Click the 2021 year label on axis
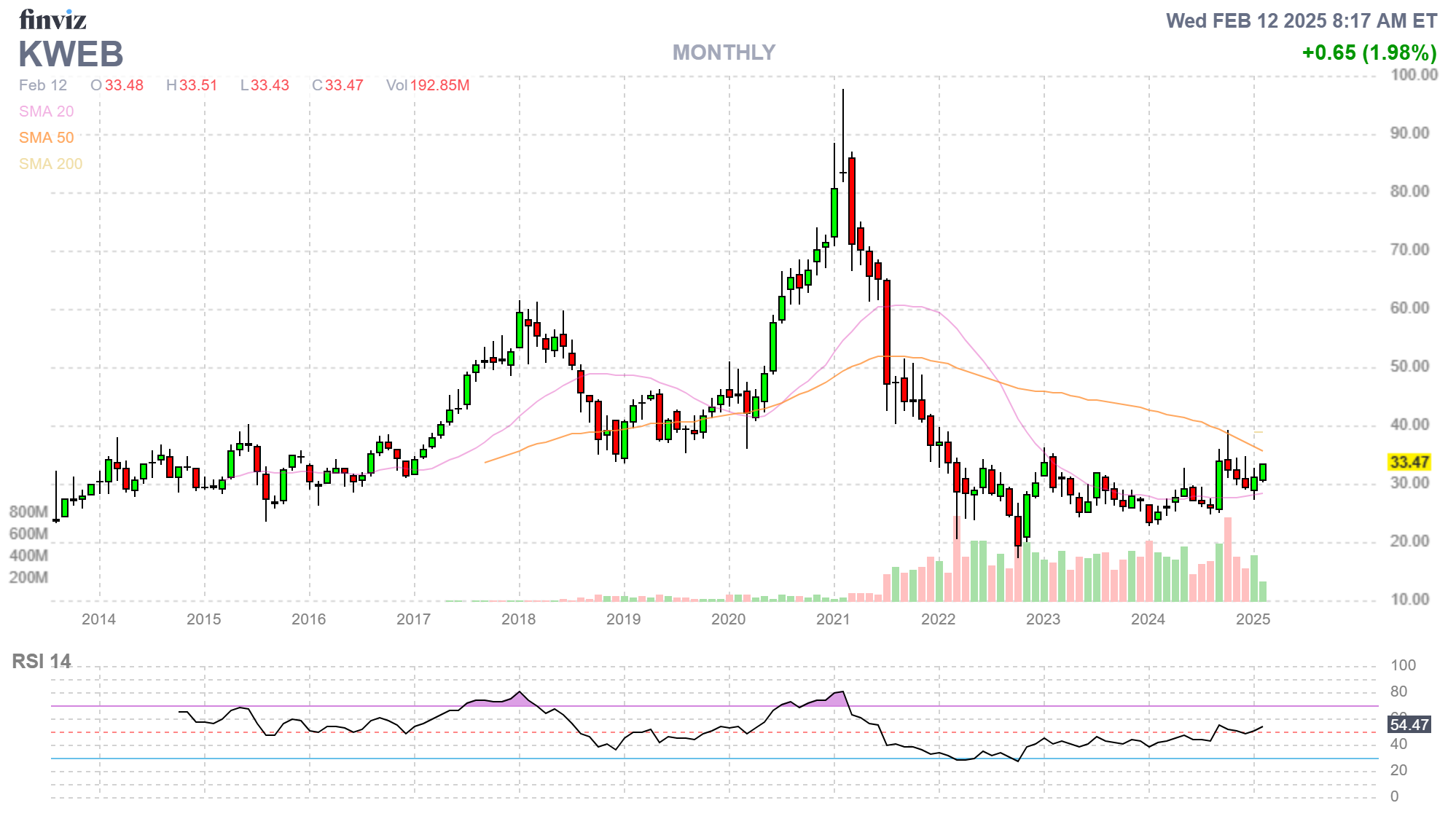 click(x=833, y=619)
